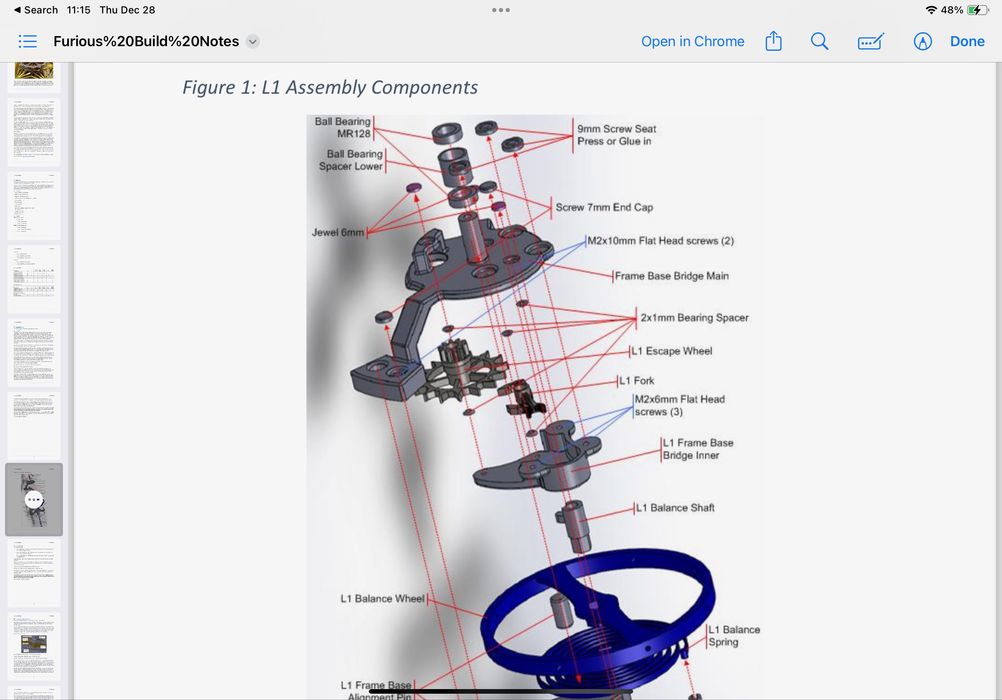1002x700 pixels.
Task: Toggle the page thumbnail sidebar list icon
Action: pos(28,41)
